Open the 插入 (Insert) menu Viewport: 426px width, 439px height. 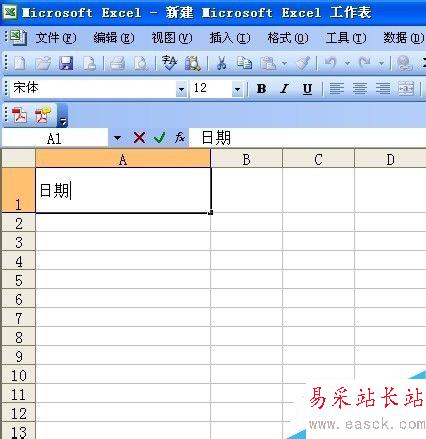pos(230,38)
